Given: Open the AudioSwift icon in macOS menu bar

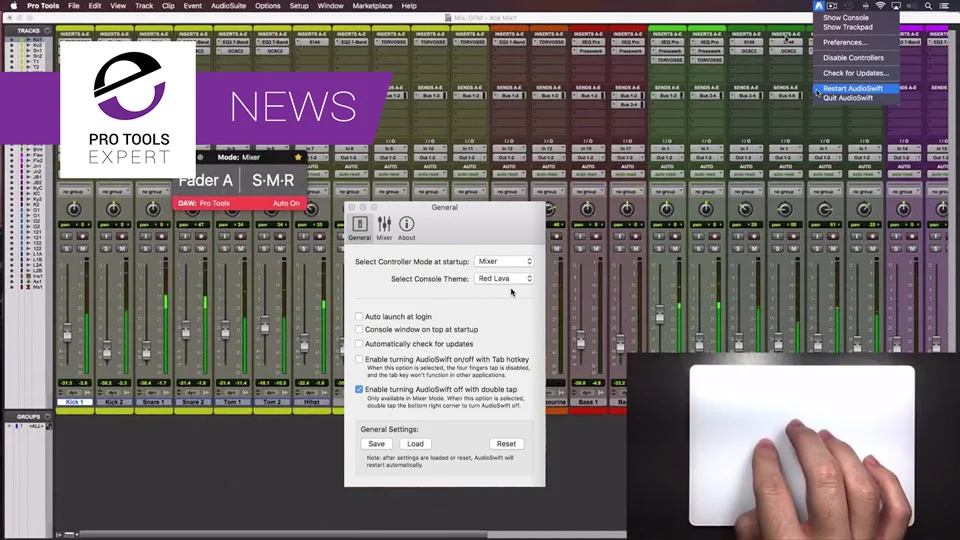Looking at the screenshot, I should (819, 6).
